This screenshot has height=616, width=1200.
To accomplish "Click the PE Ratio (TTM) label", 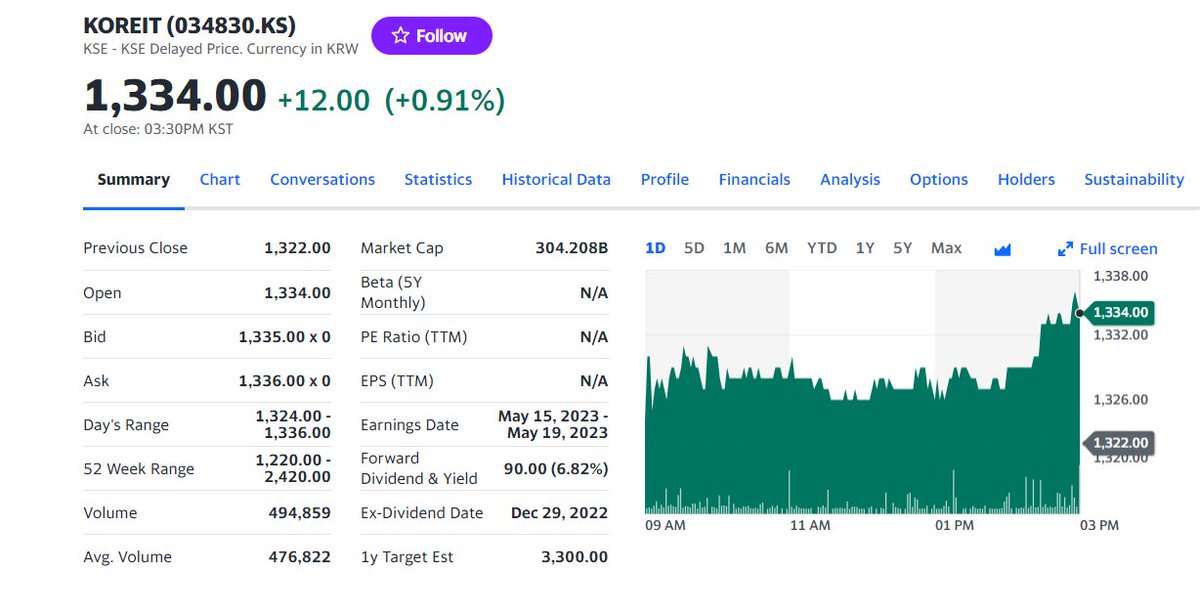I will 414,337.
